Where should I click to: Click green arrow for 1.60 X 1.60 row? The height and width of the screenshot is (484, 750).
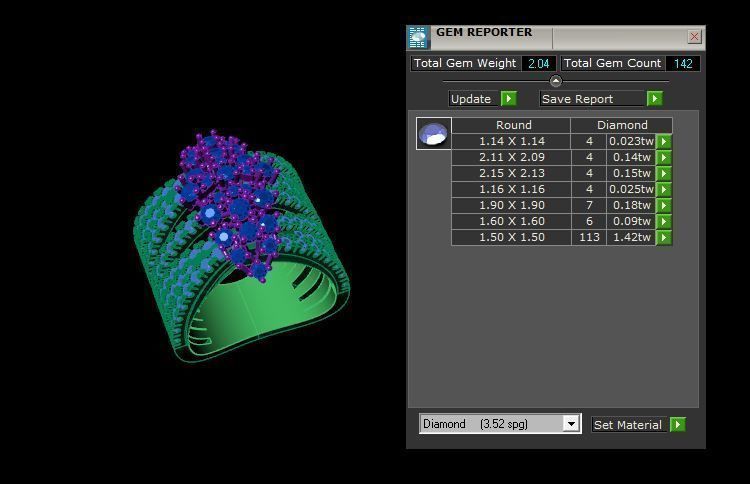pos(664,221)
